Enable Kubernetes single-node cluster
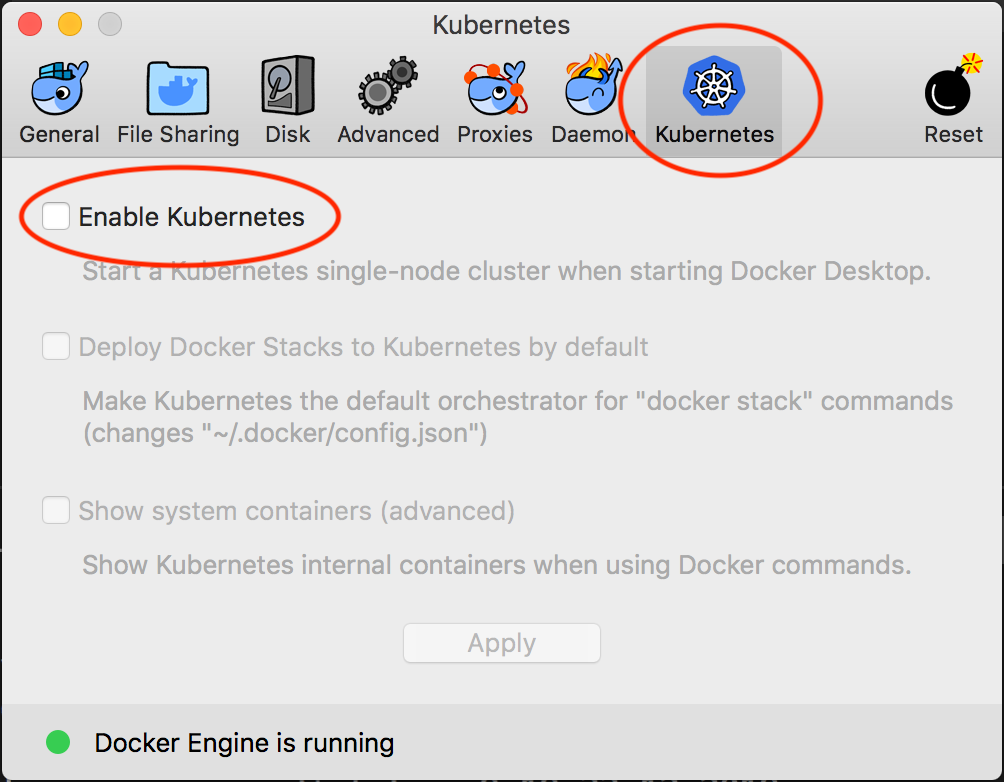The height and width of the screenshot is (782, 1004). coord(56,216)
